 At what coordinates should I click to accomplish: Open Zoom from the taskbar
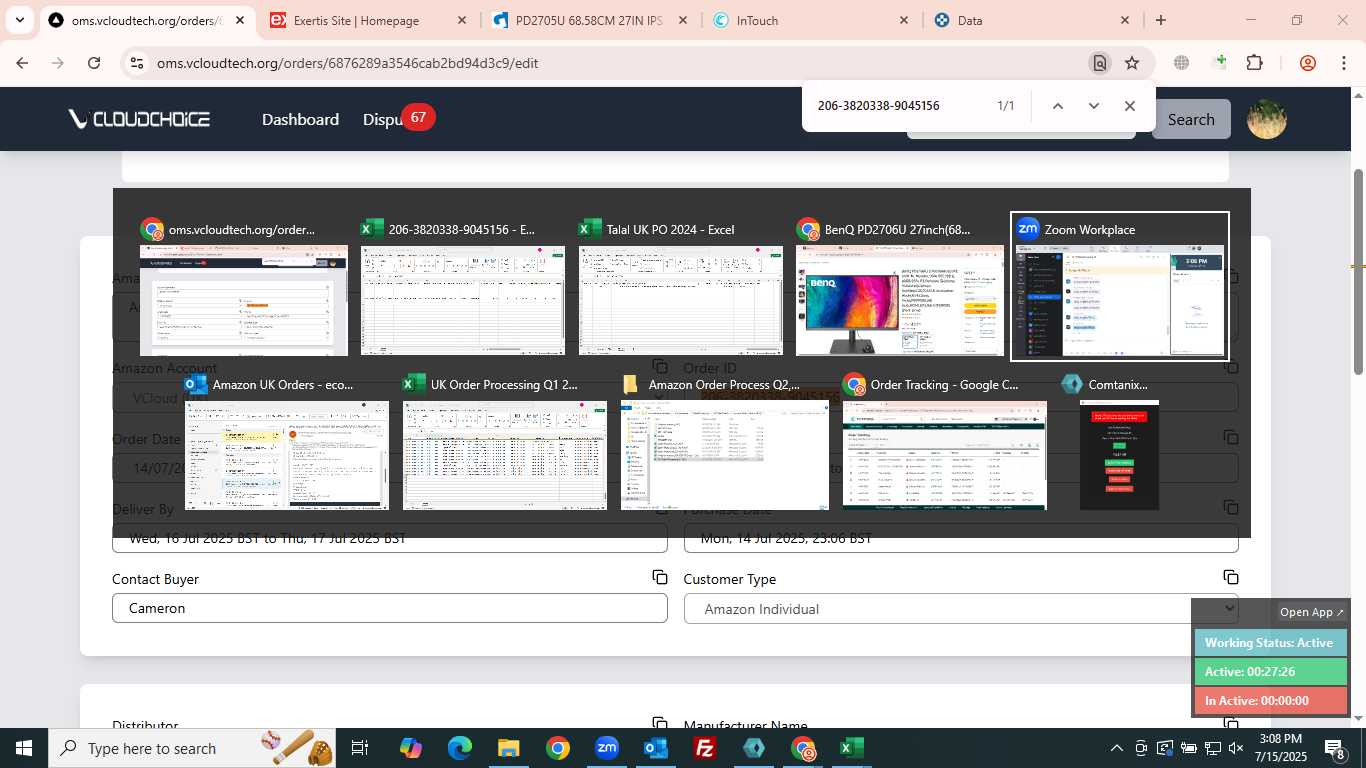607,748
